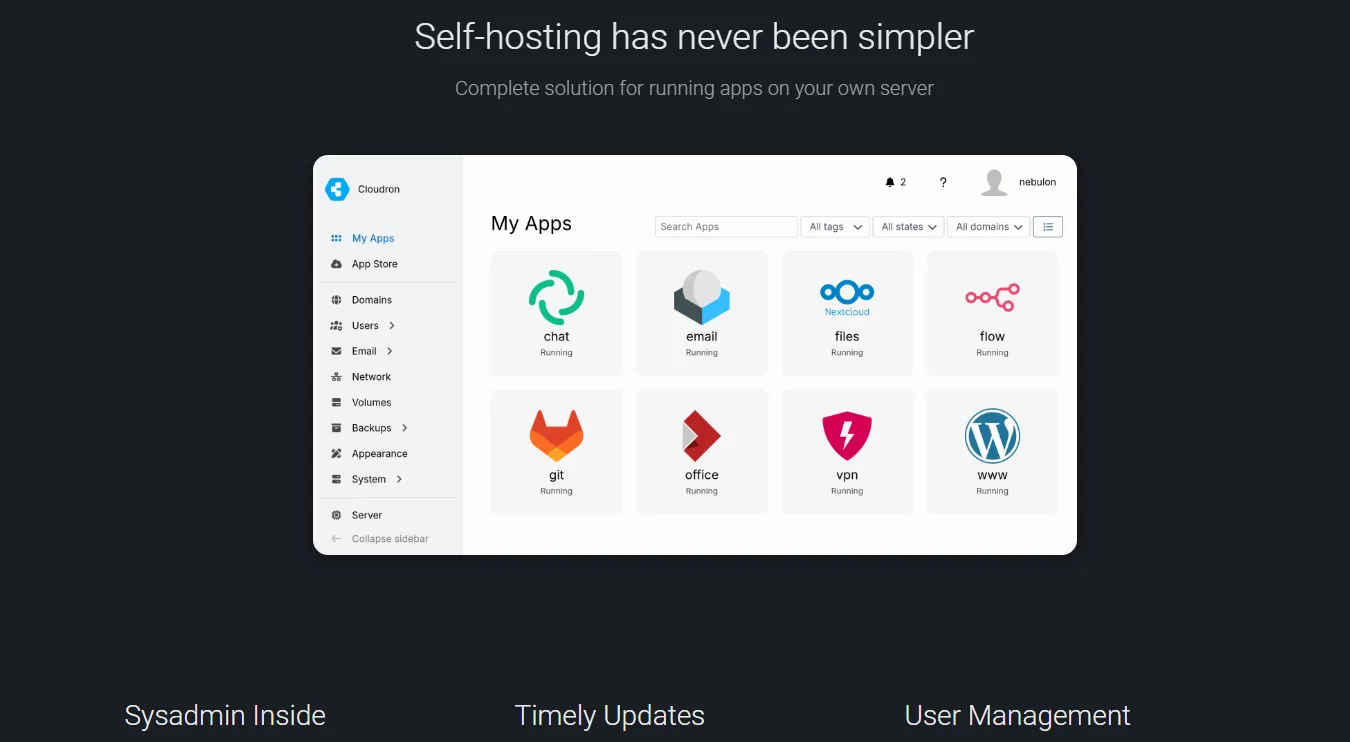Image resolution: width=1350 pixels, height=742 pixels.
Task: Open the vpn shield app
Action: (846, 436)
